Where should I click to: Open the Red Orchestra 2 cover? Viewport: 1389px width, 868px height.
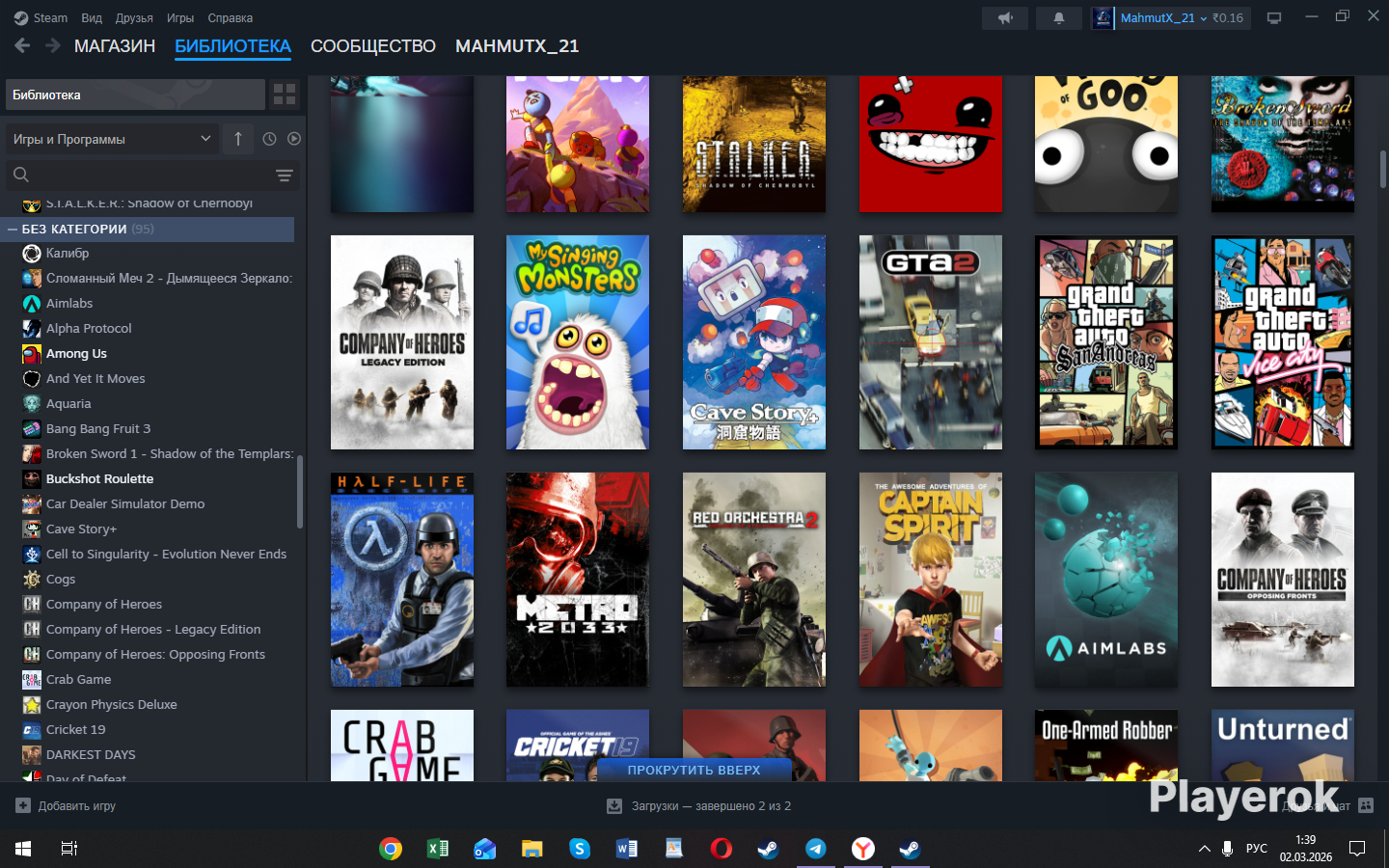(754, 580)
